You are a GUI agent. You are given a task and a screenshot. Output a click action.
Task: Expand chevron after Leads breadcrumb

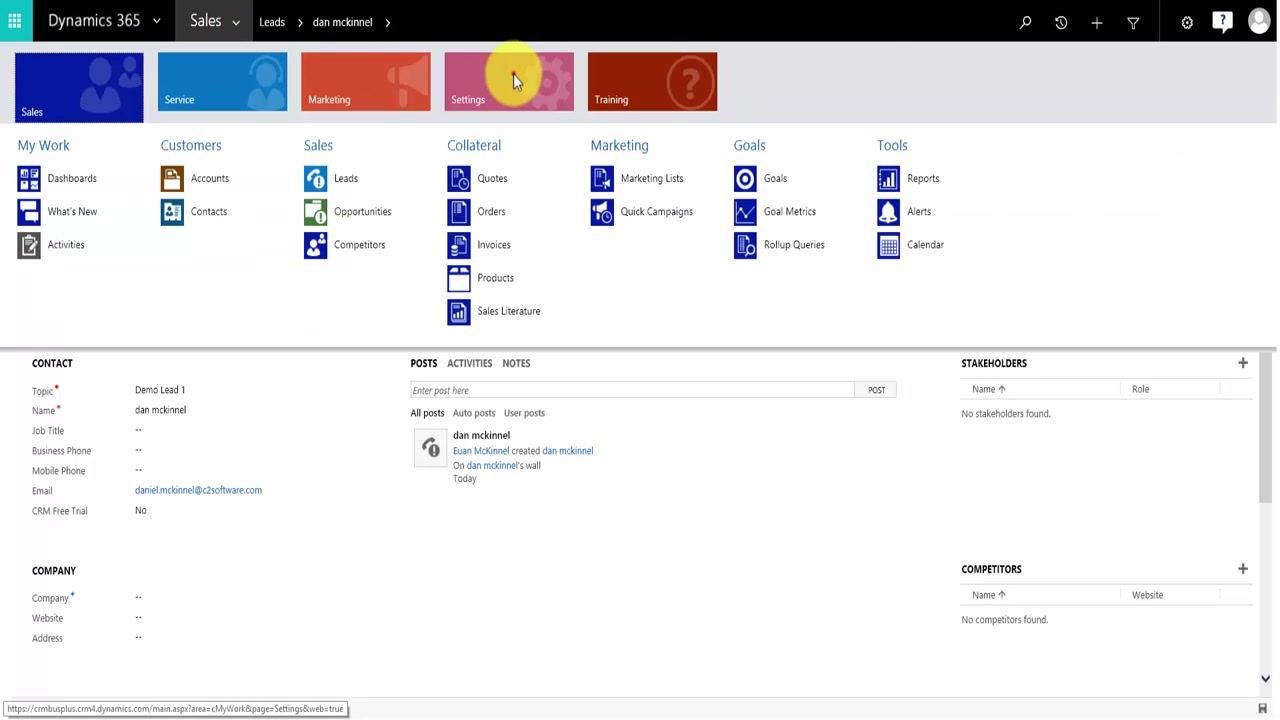(300, 22)
